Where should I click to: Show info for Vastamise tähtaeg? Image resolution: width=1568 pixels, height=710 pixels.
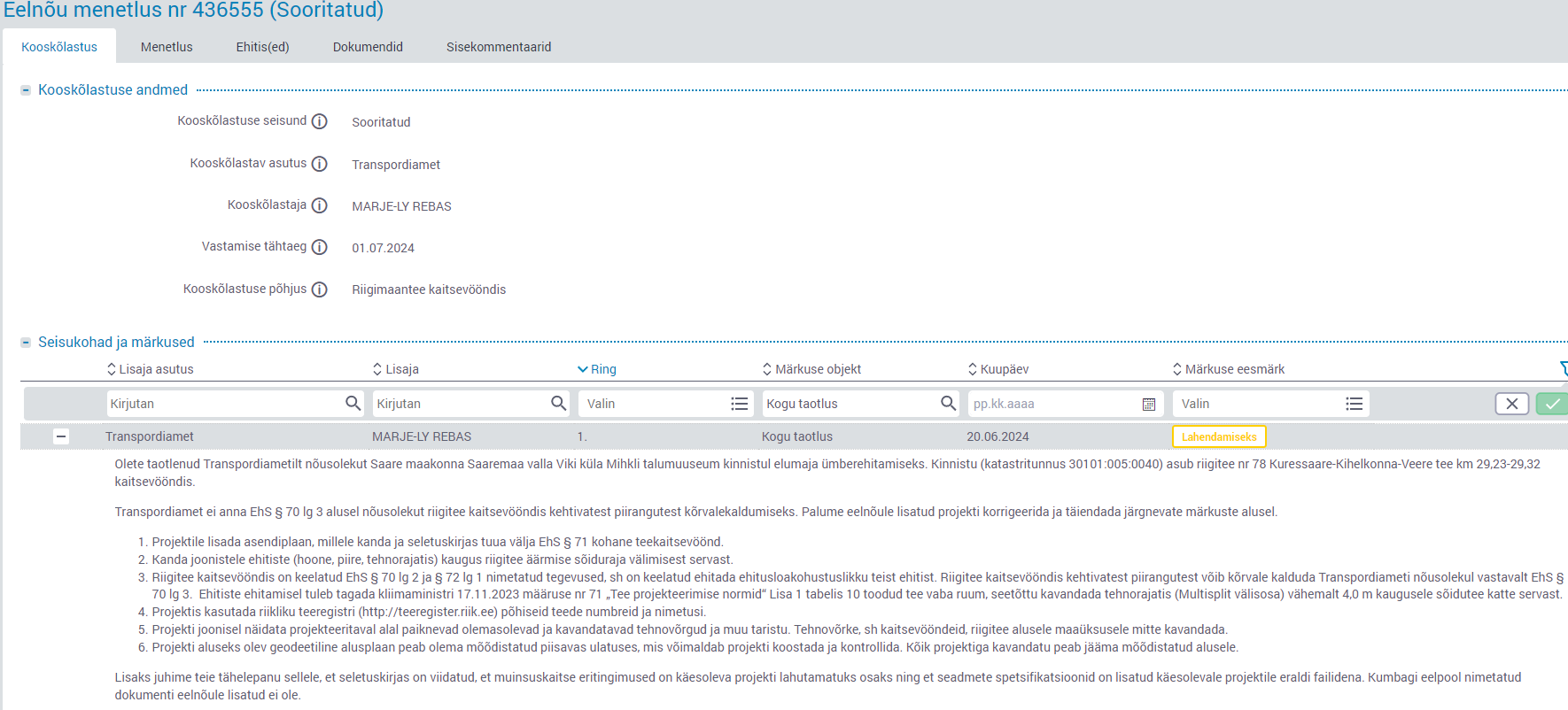pyautogui.click(x=320, y=247)
